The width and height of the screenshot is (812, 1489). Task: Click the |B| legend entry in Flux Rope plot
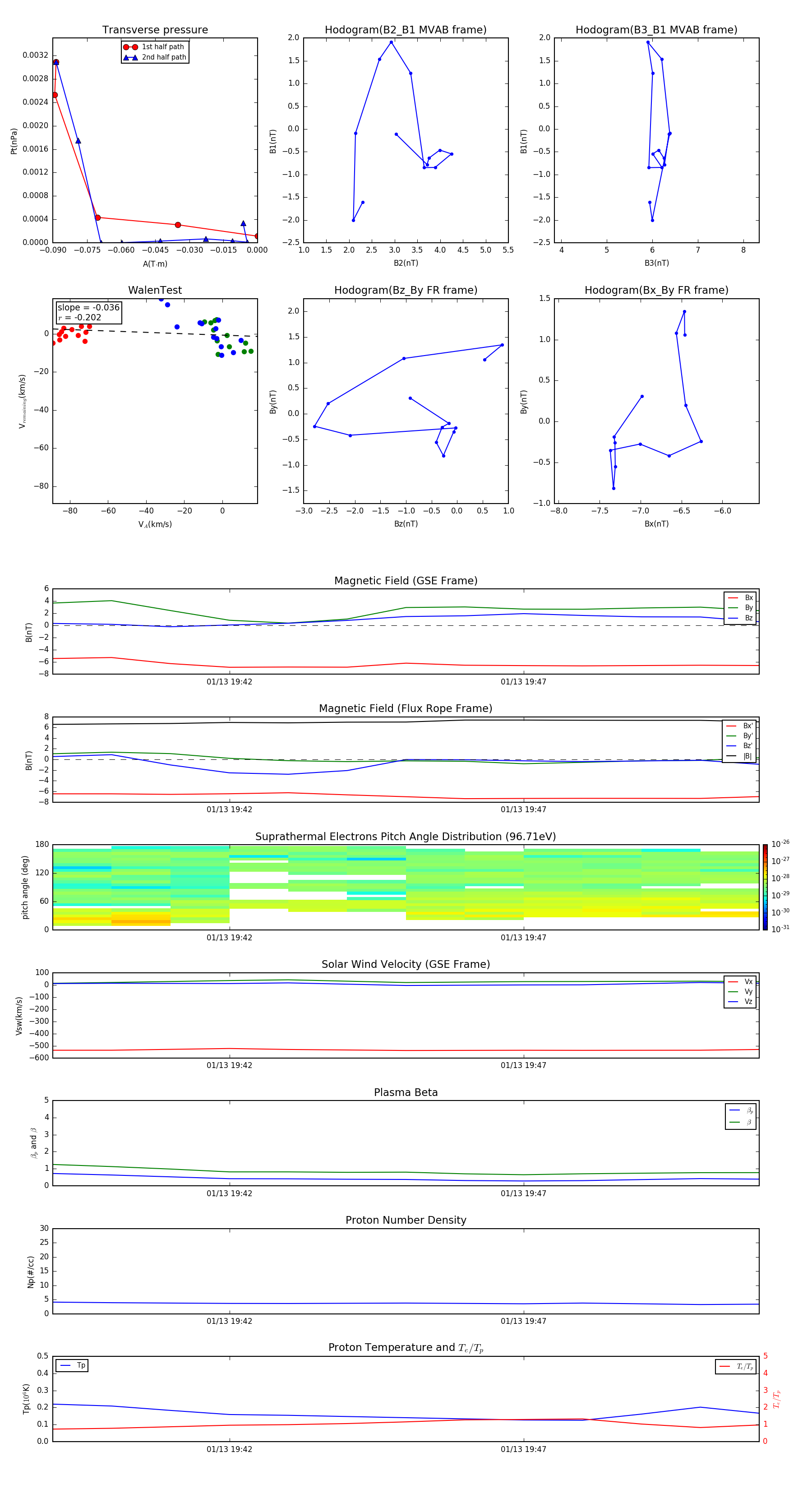pos(739,756)
